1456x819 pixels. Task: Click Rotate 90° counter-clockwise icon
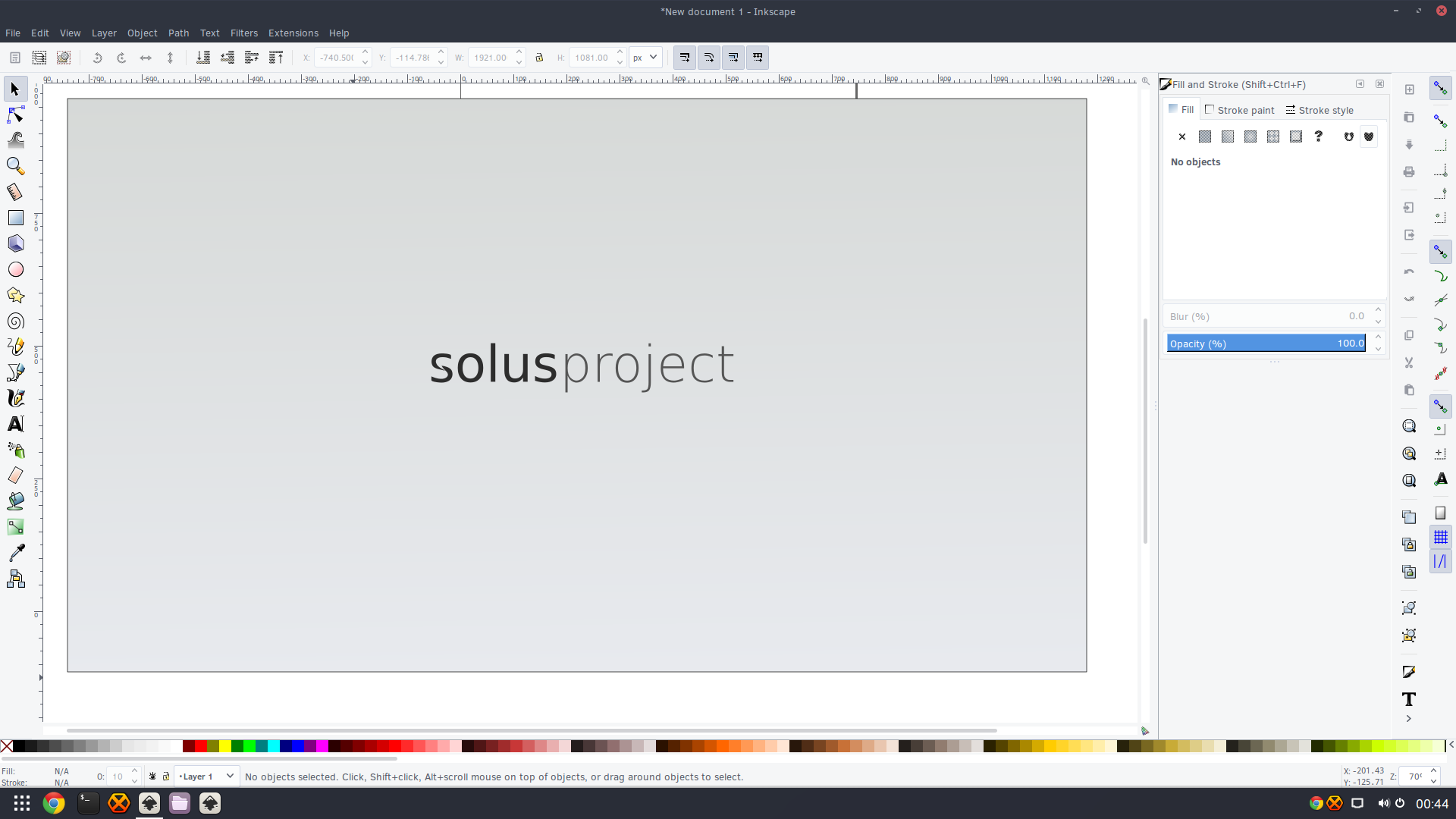(97, 58)
